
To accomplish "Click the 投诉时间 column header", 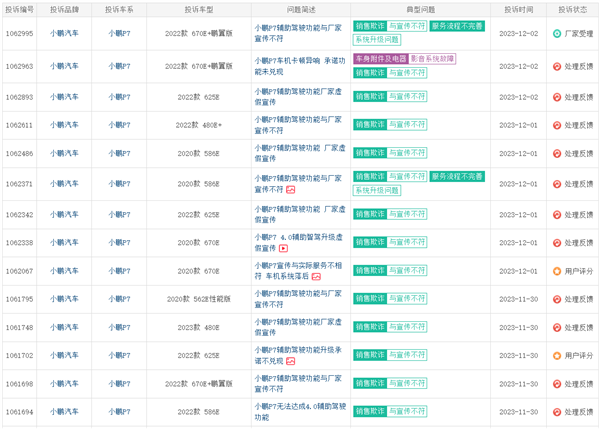I will click(x=518, y=10).
